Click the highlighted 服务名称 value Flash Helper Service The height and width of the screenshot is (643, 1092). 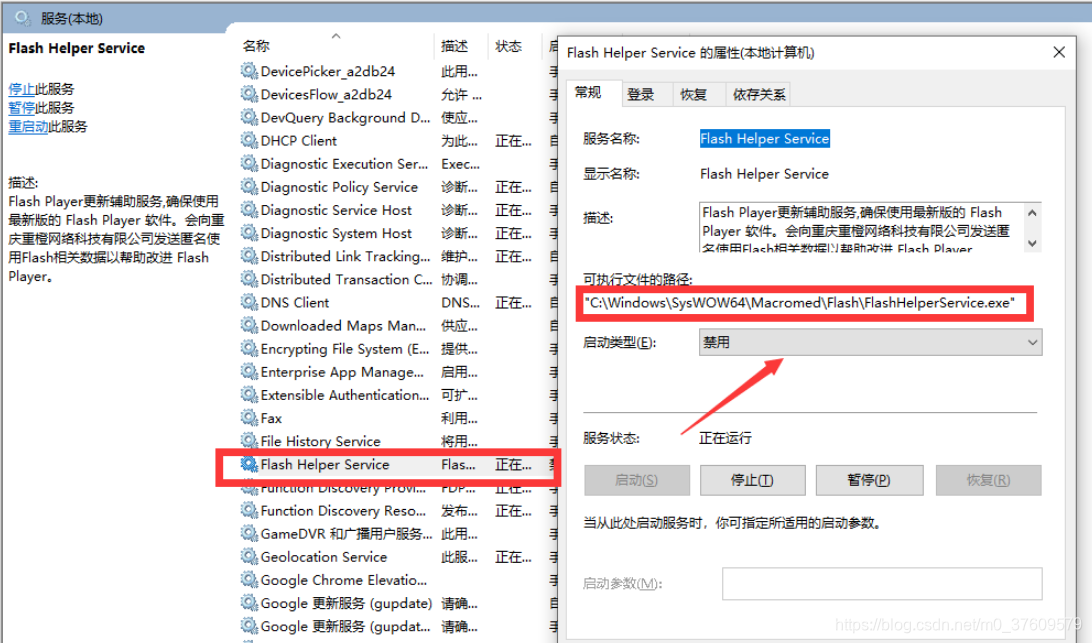(x=764, y=139)
